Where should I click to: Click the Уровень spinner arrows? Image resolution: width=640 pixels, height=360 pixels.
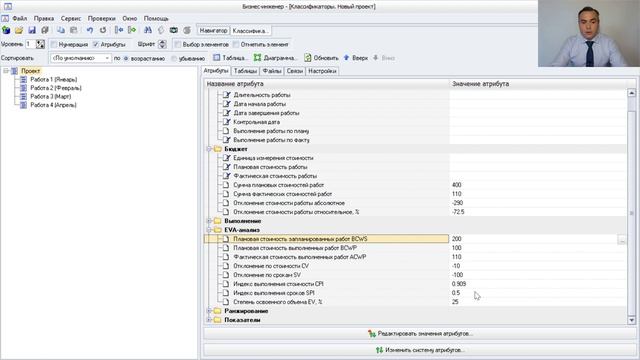[x=40, y=44]
